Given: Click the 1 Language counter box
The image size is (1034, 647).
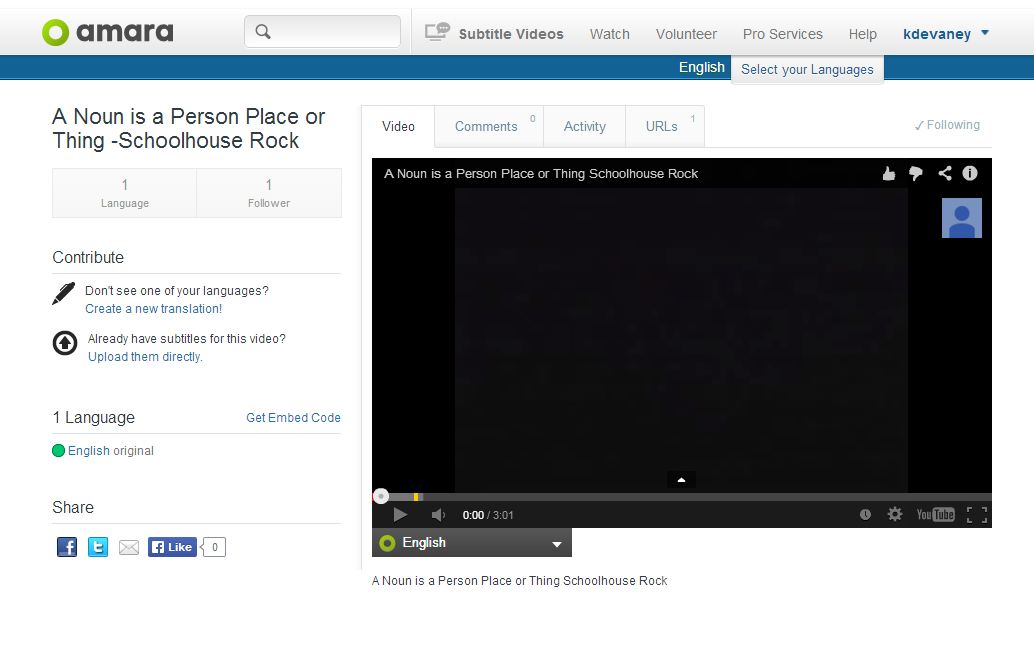Looking at the screenshot, I should (x=125, y=193).
